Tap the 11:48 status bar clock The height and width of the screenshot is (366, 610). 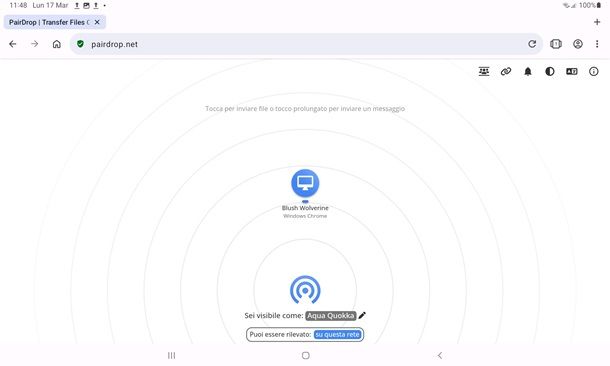[18, 5]
